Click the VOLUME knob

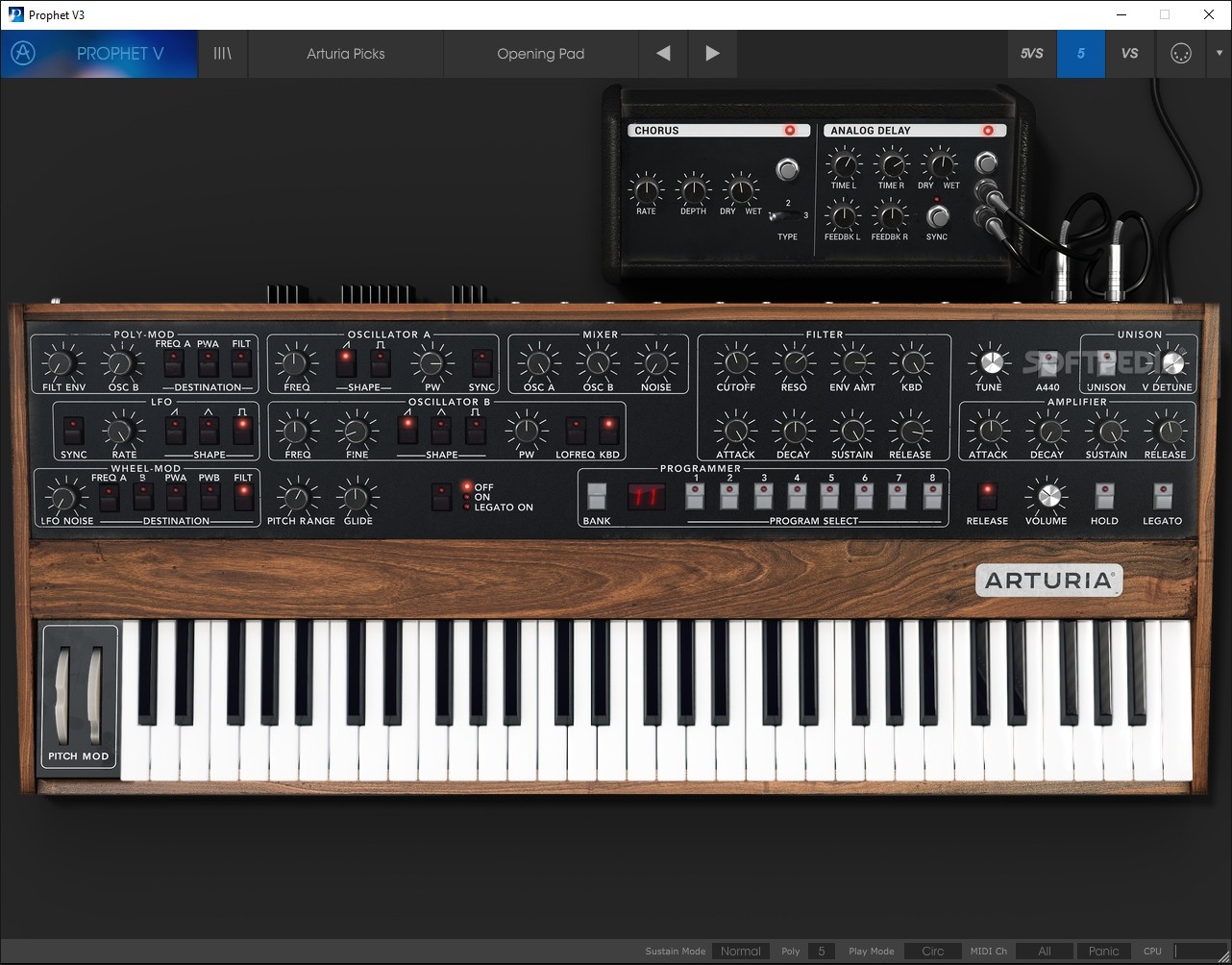[x=1047, y=496]
